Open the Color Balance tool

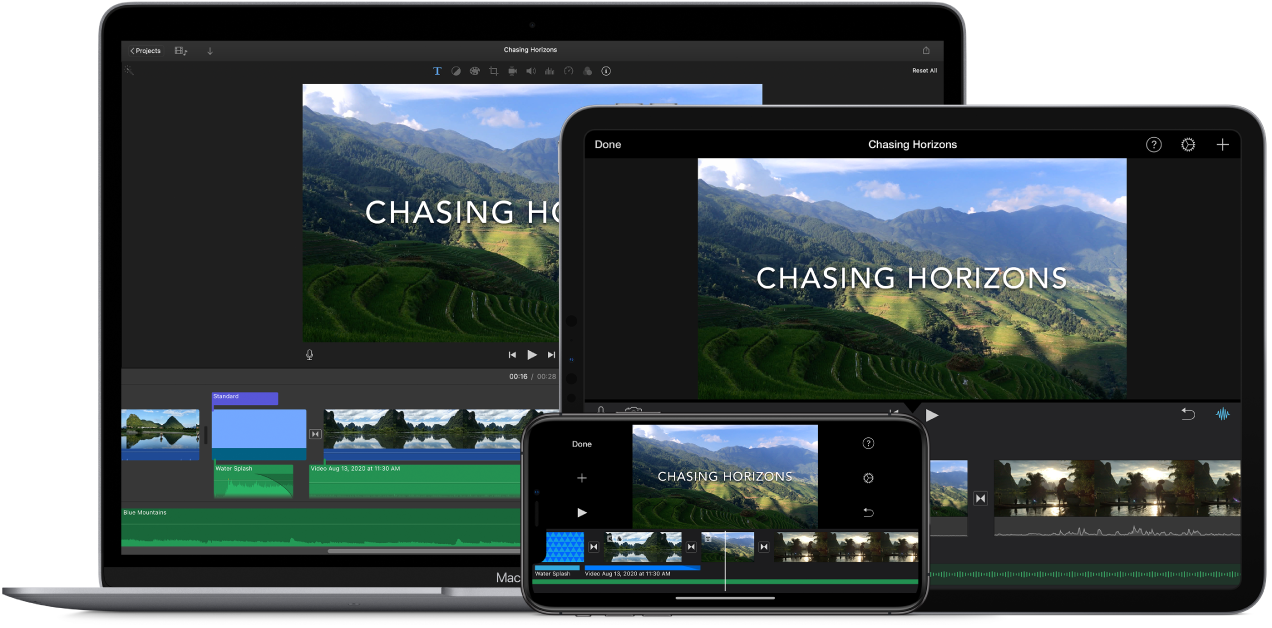(x=456, y=71)
